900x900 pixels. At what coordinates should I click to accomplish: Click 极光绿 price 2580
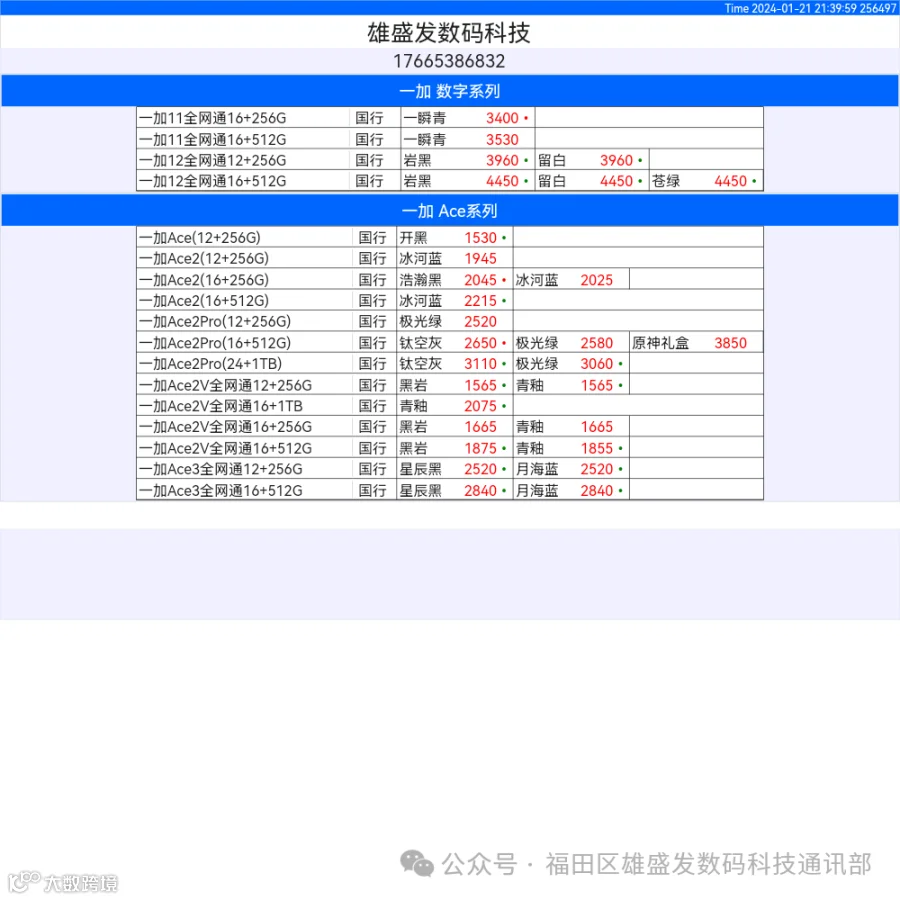(596, 343)
